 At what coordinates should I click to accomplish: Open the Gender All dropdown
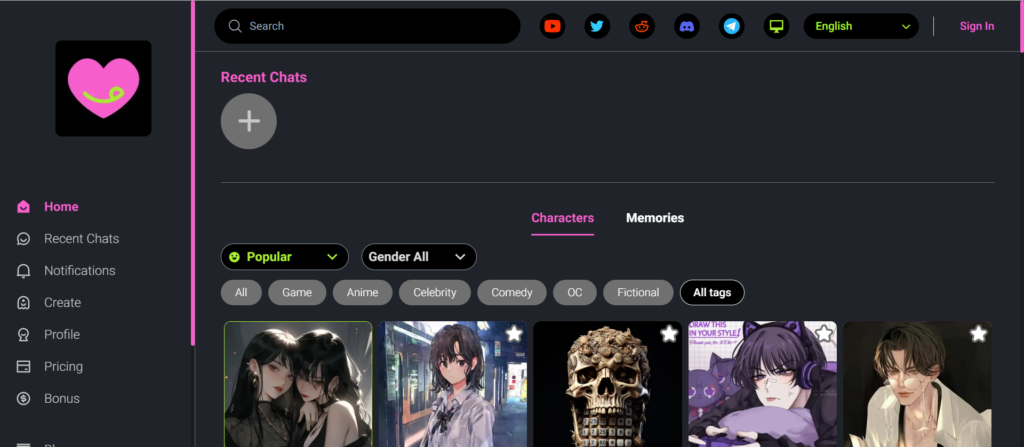point(419,257)
